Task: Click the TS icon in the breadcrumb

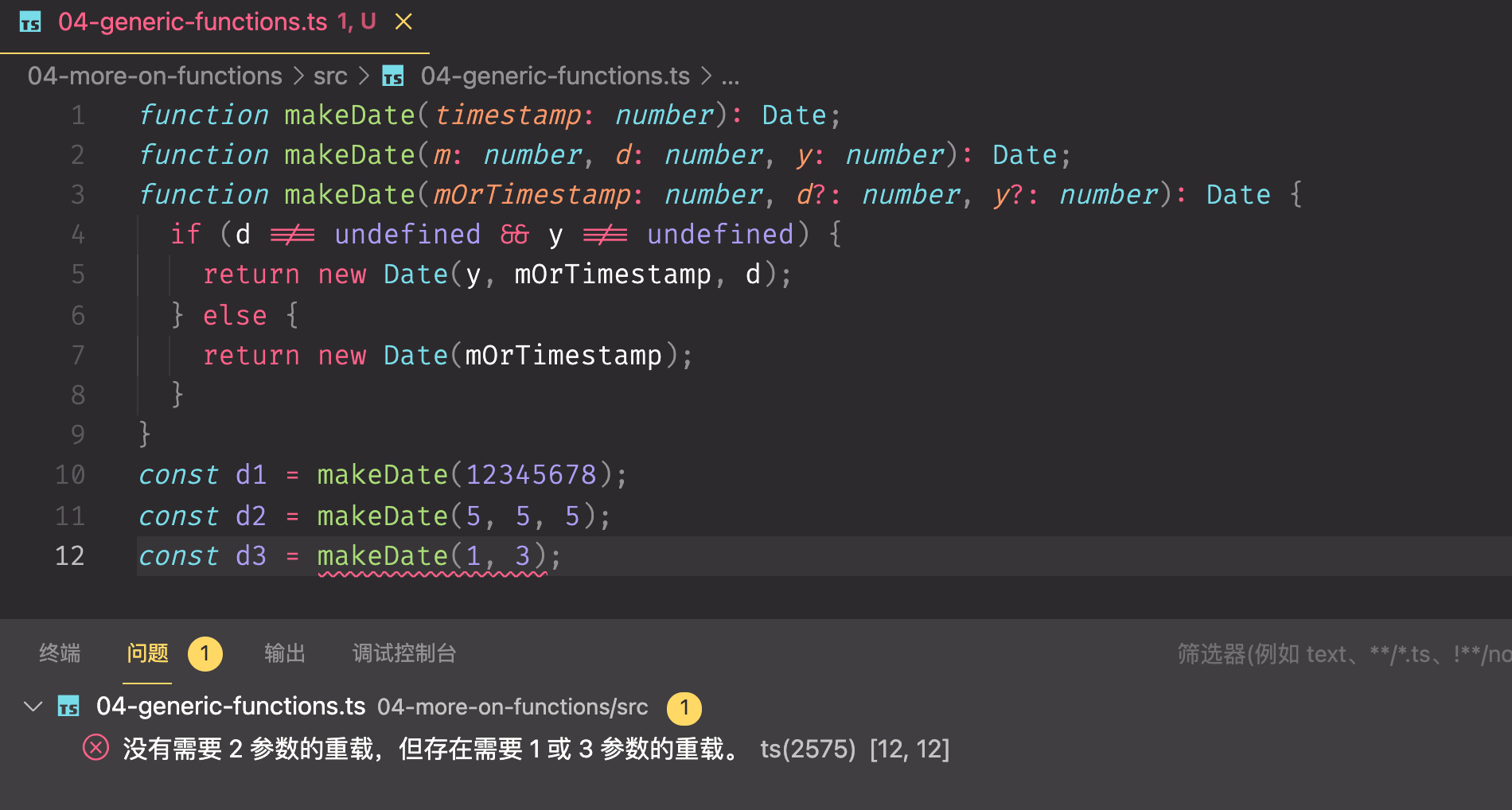Action: 393,76
